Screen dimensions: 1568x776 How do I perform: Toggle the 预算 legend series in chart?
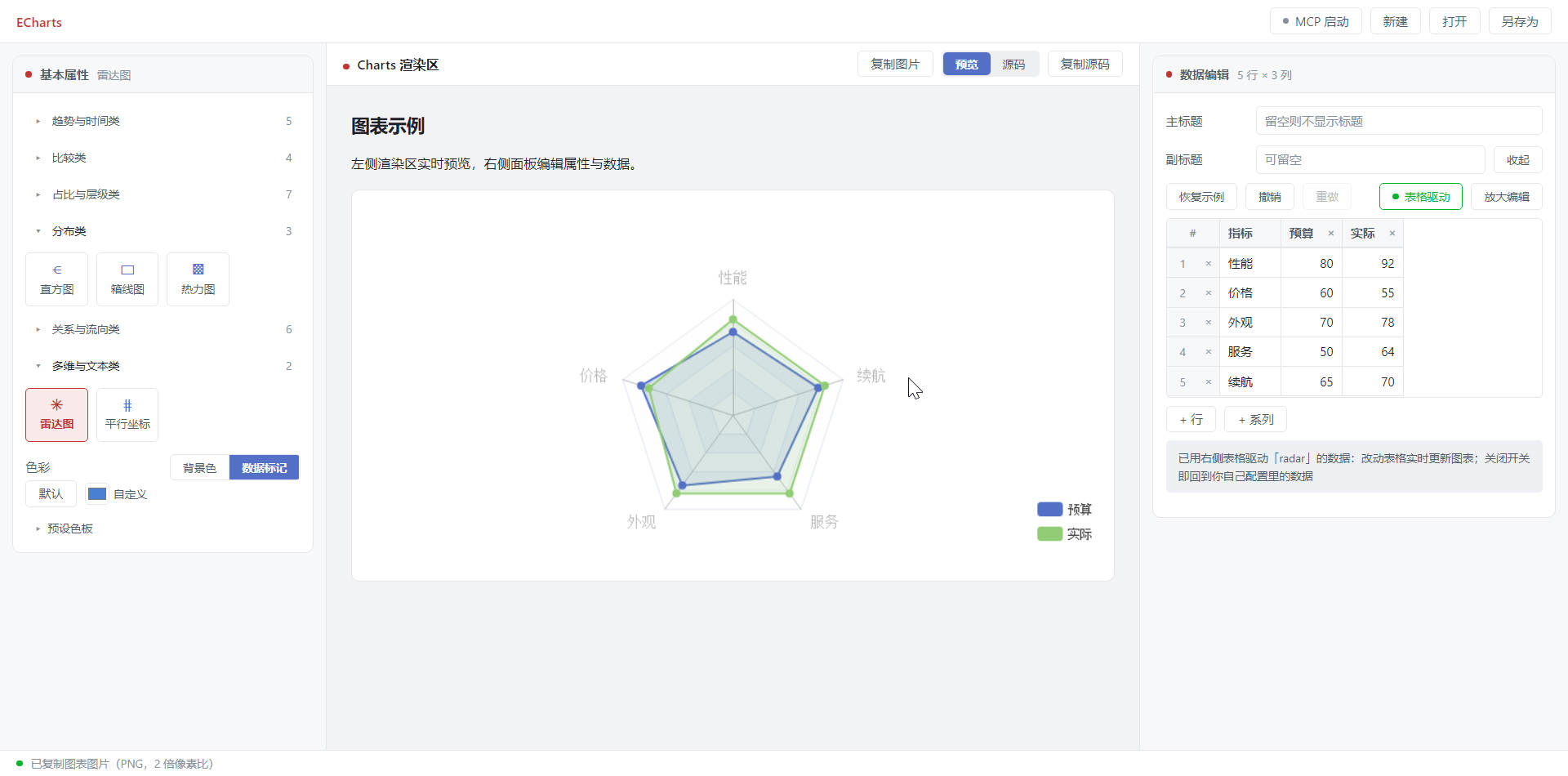point(1064,510)
